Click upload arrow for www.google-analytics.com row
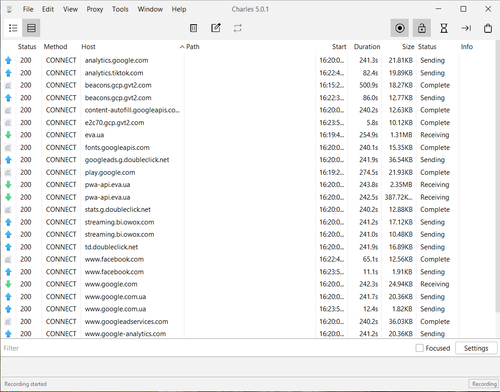This screenshot has width=500, height=392. pyautogui.click(x=8, y=334)
